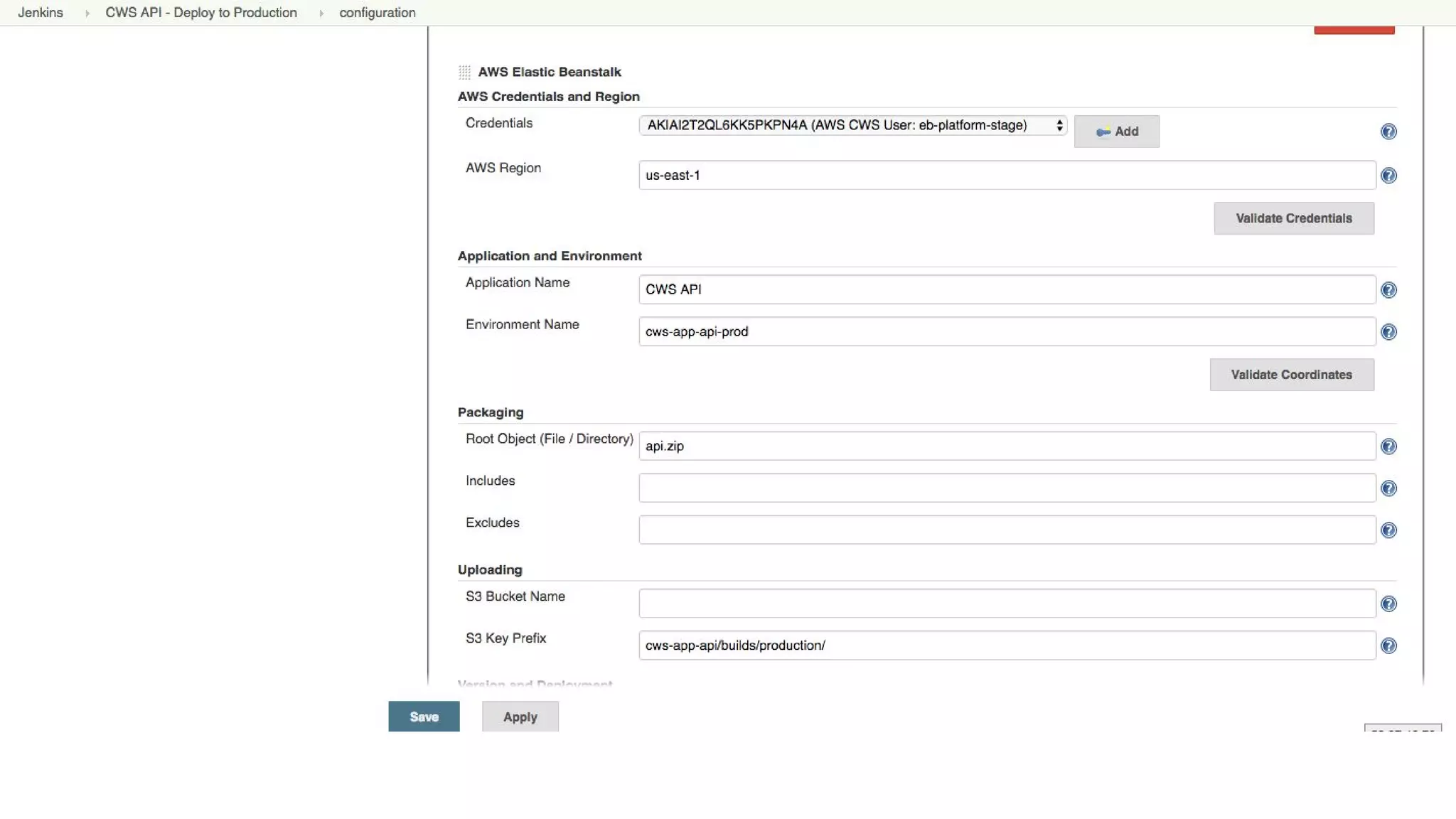Image resolution: width=1456 pixels, height=819 pixels.
Task: Click help icon next to Excludes
Action: (x=1388, y=530)
